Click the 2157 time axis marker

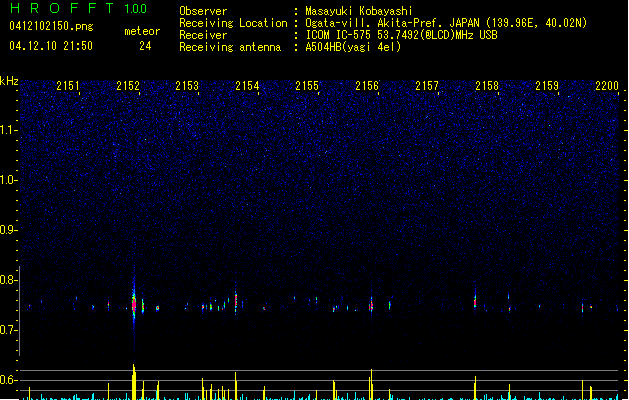(x=427, y=86)
